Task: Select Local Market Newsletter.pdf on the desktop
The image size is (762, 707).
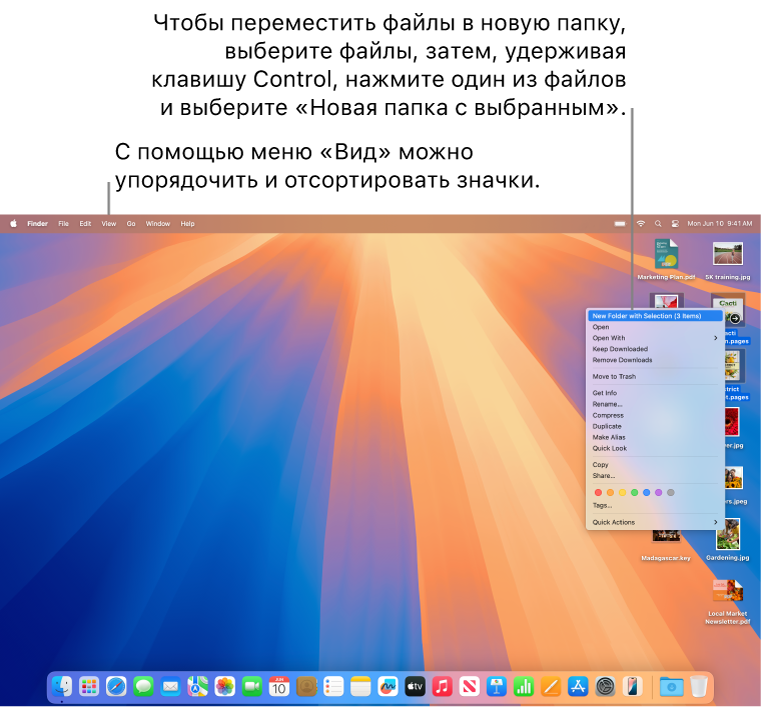Action: [727, 602]
